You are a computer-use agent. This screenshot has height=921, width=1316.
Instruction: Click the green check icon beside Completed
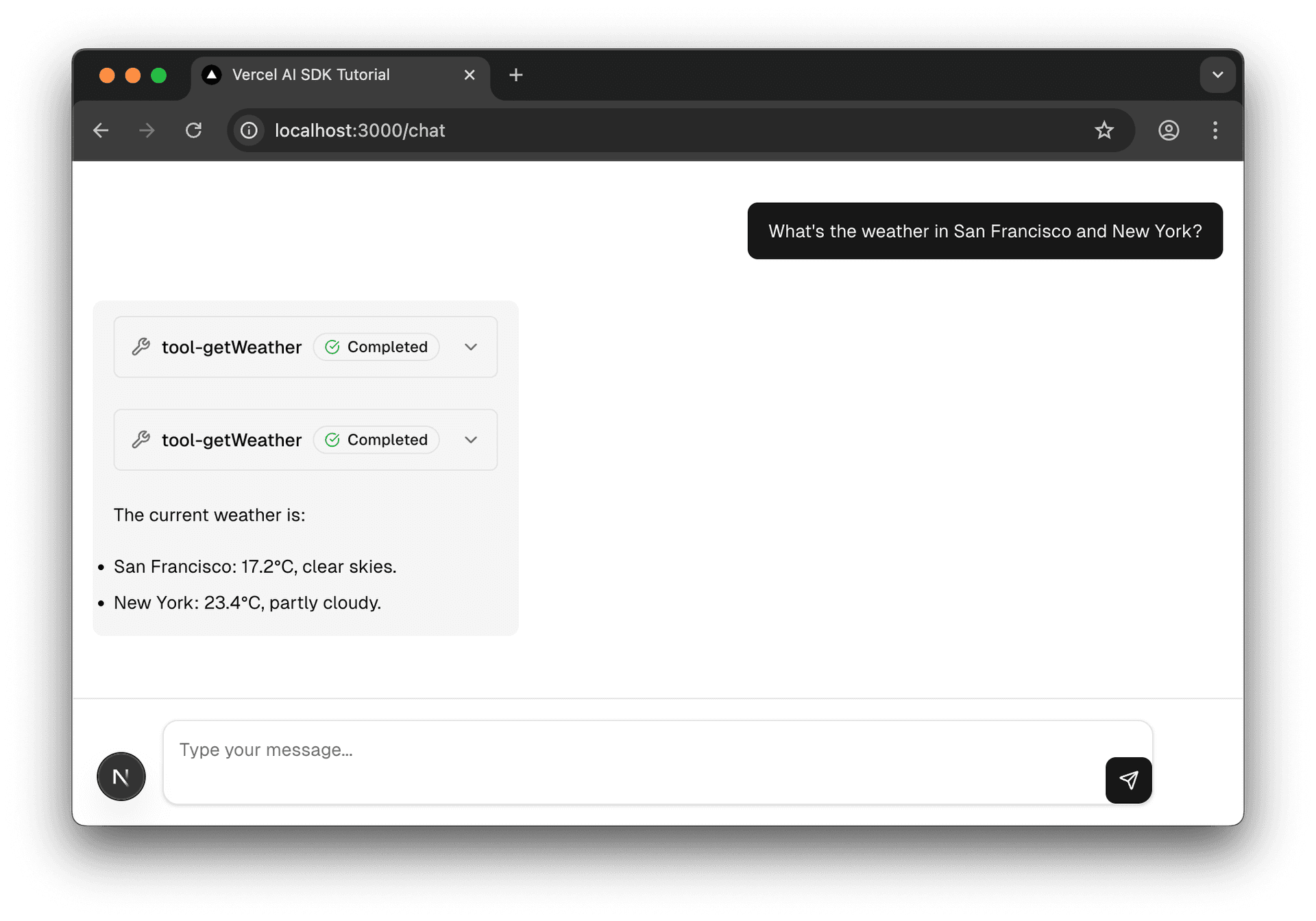332,347
